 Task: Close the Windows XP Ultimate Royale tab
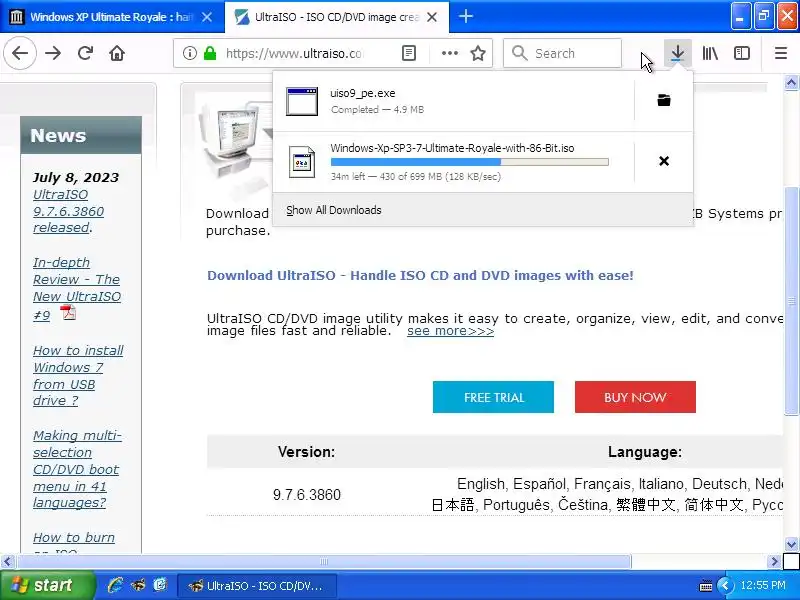(x=207, y=17)
